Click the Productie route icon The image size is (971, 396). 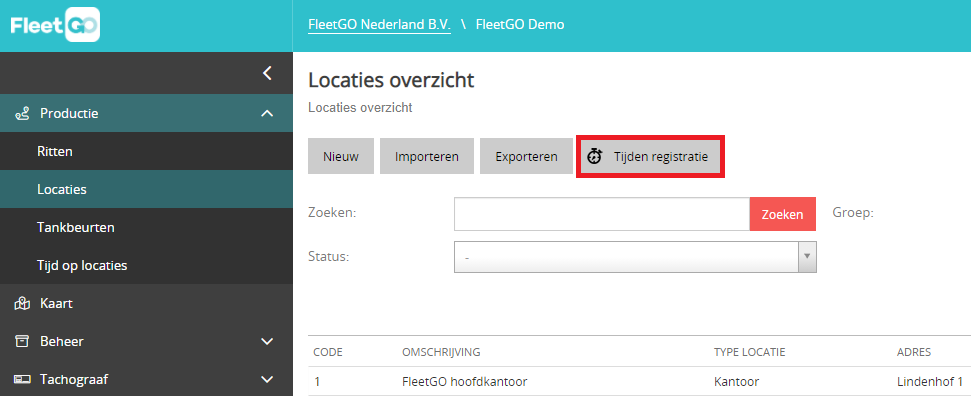pyautogui.click(x=22, y=113)
